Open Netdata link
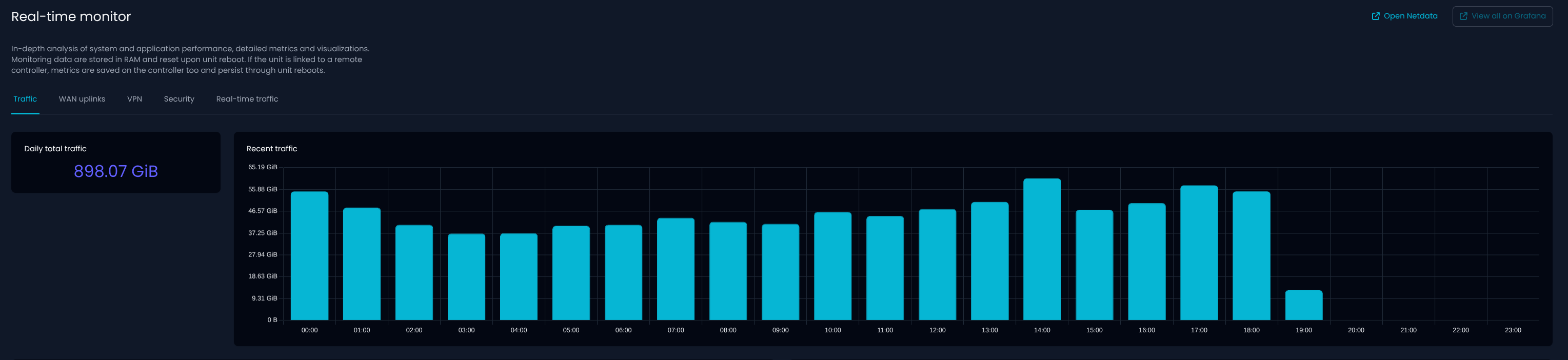The width and height of the screenshot is (1568, 360). pos(1410,16)
